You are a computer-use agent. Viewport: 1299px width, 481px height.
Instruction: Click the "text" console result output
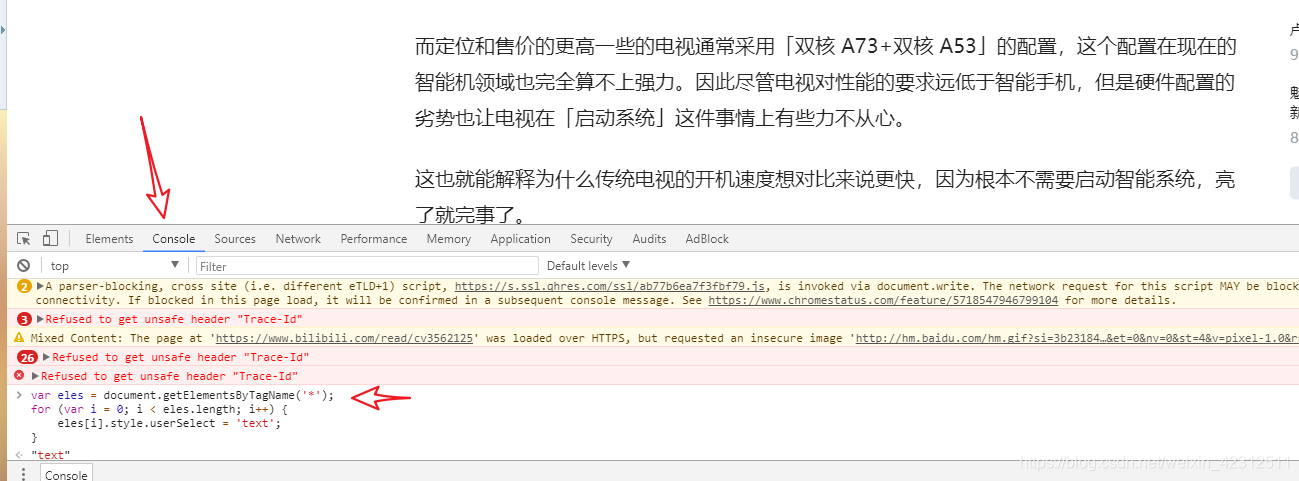(x=50, y=455)
